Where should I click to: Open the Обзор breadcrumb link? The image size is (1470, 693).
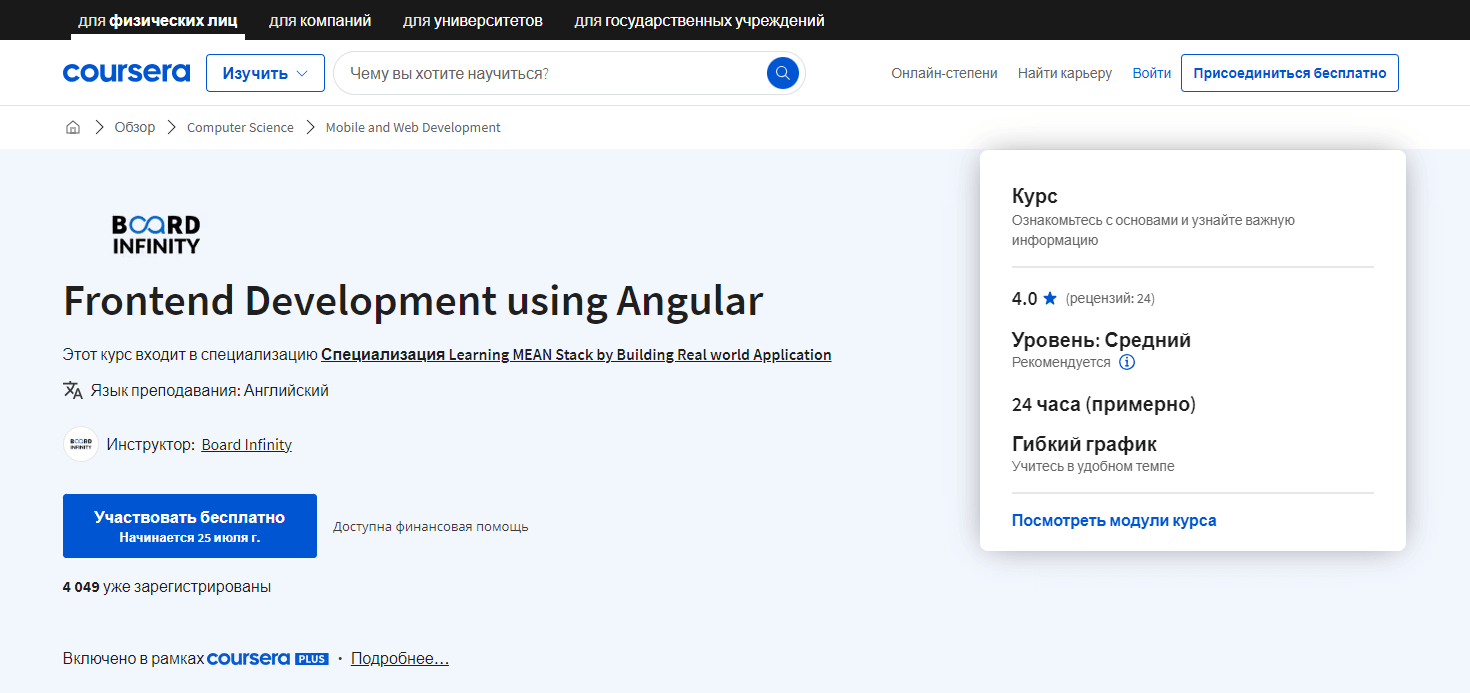(135, 128)
